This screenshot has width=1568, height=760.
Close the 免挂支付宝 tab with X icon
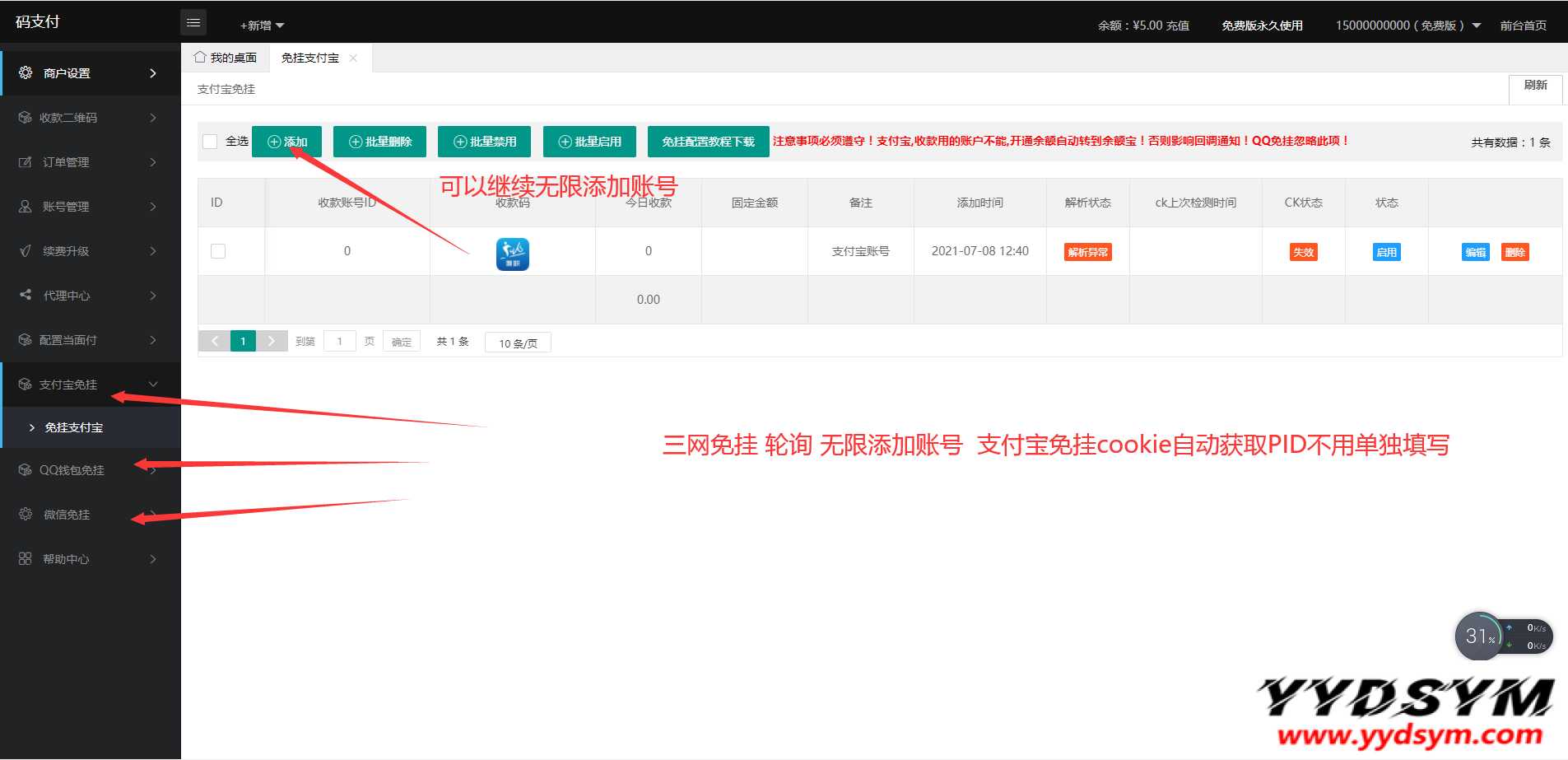pos(353,58)
